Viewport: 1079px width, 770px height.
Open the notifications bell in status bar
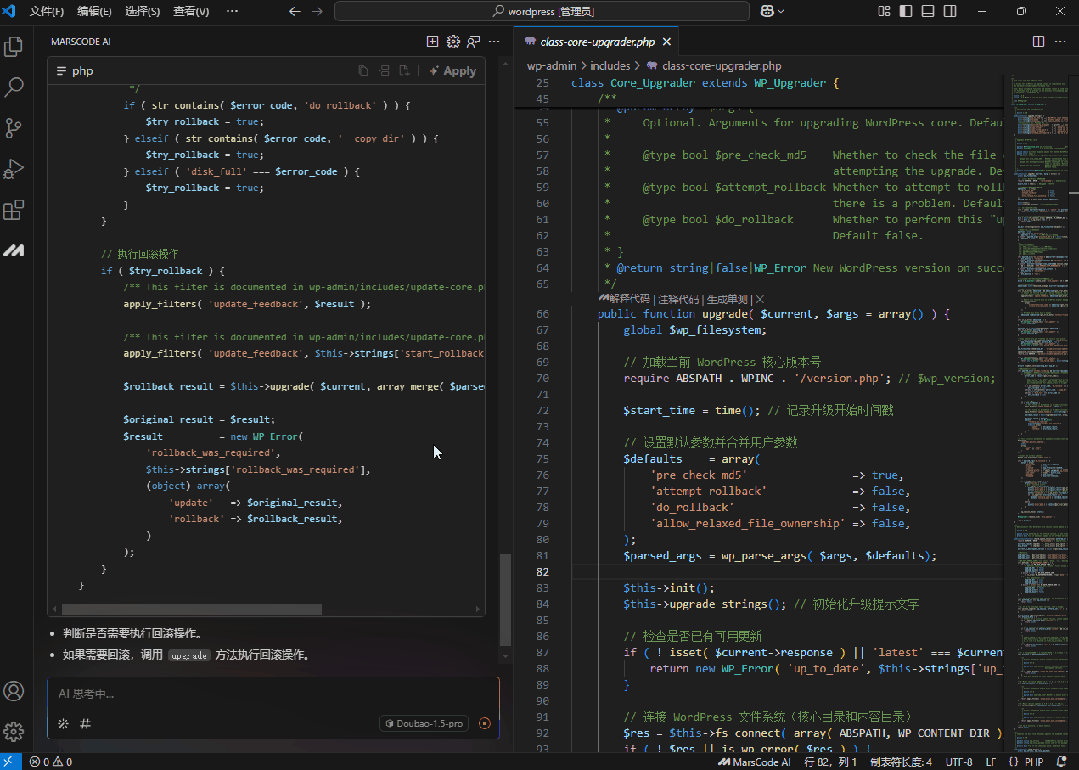[x=1062, y=762]
